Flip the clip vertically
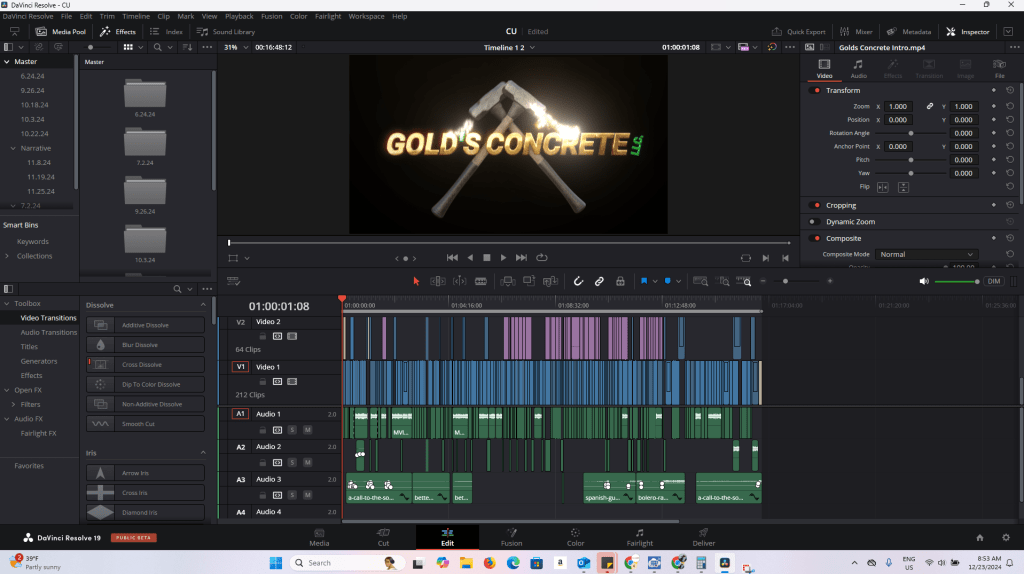This screenshot has width=1024, height=574. click(x=903, y=187)
